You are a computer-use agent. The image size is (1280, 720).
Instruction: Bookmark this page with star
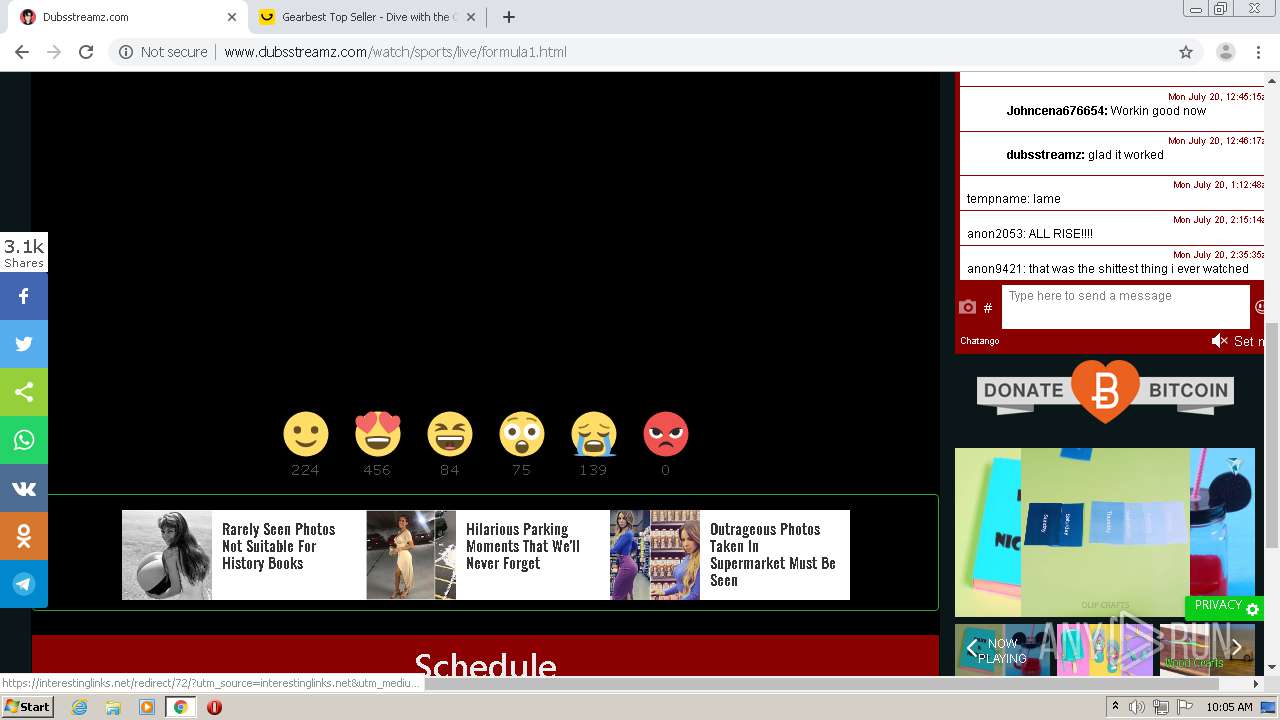1186,52
